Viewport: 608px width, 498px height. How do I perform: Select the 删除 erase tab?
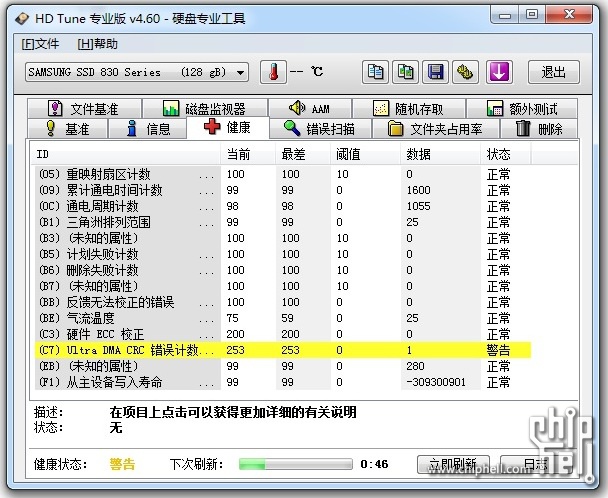point(539,128)
